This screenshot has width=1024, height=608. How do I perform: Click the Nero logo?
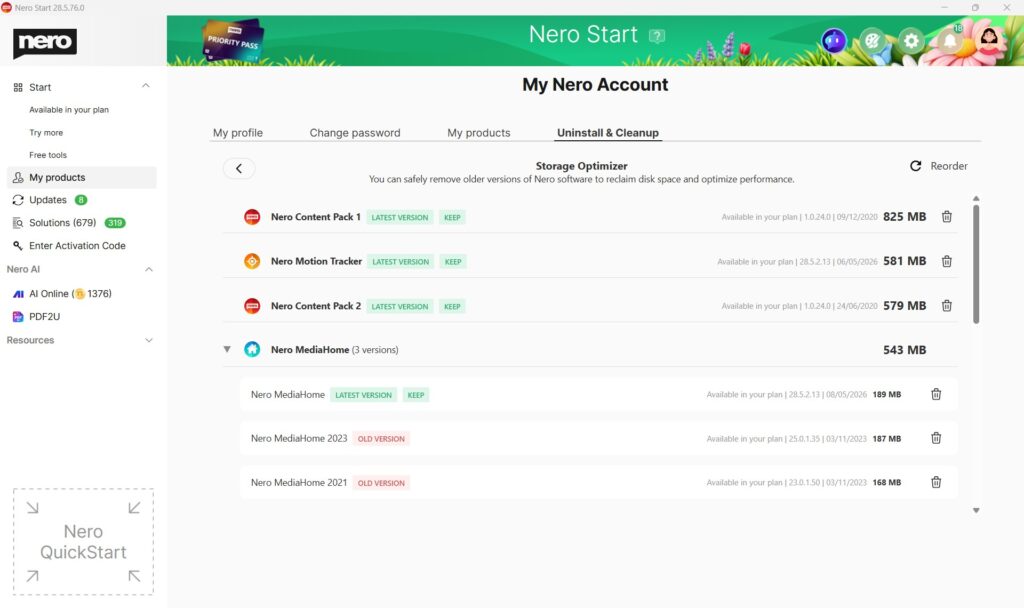(x=45, y=43)
